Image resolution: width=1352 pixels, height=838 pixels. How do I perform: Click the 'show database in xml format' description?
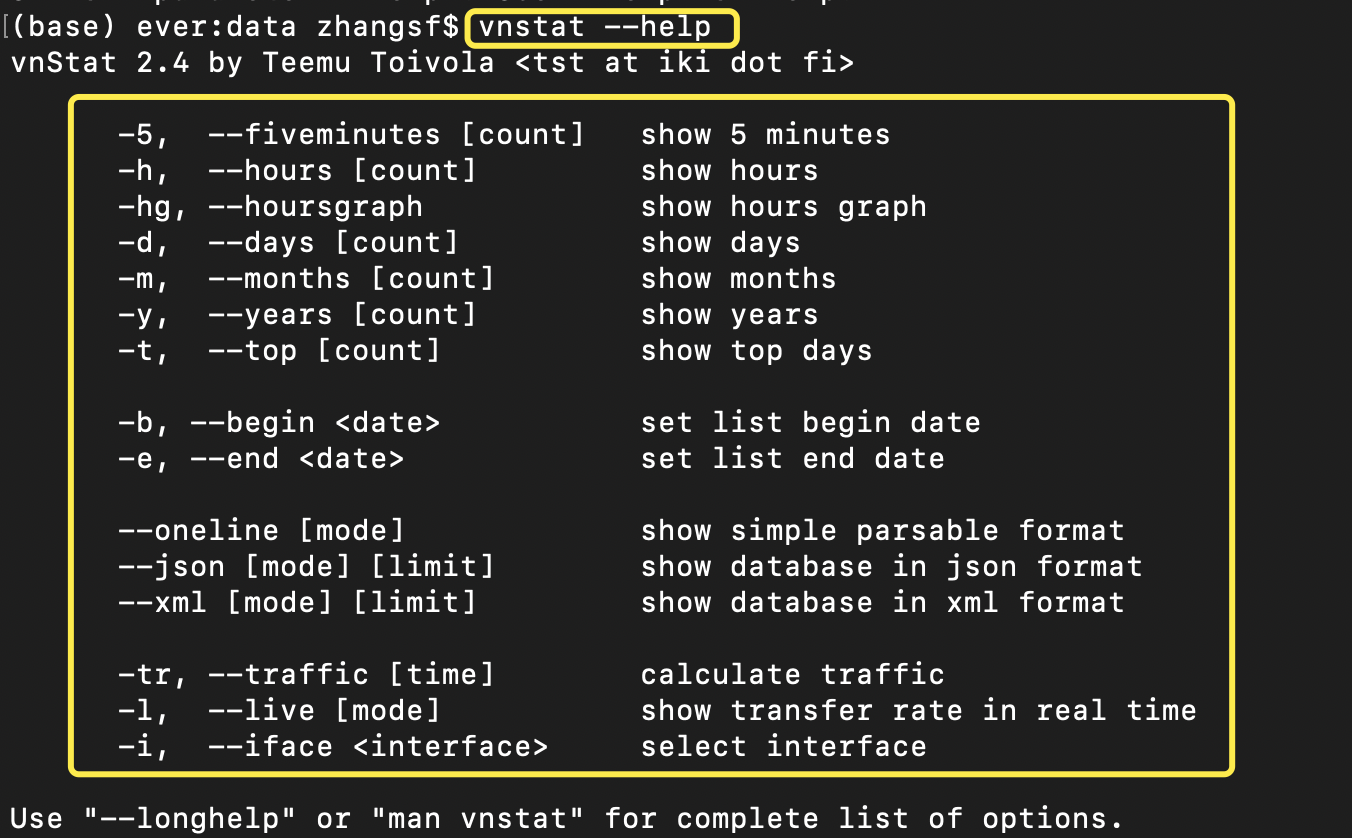883,603
